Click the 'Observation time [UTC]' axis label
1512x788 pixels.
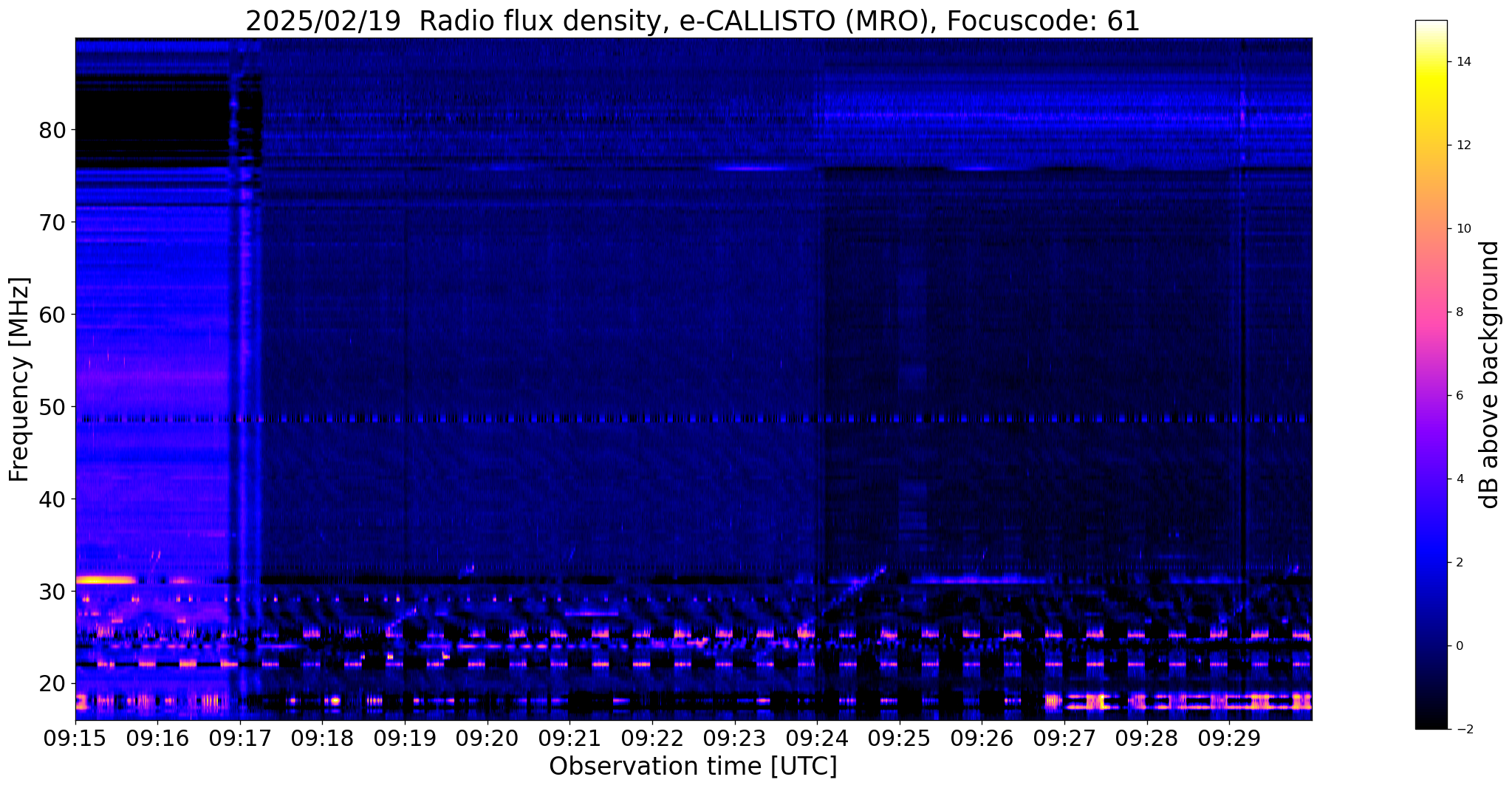693,767
